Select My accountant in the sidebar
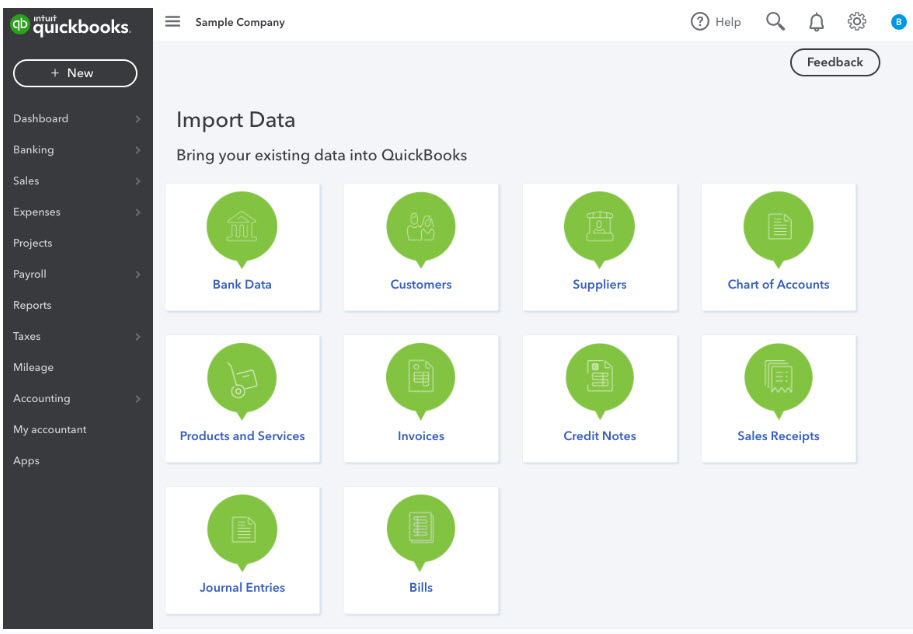Image resolution: width=913 pixels, height=634 pixels. pos(49,430)
